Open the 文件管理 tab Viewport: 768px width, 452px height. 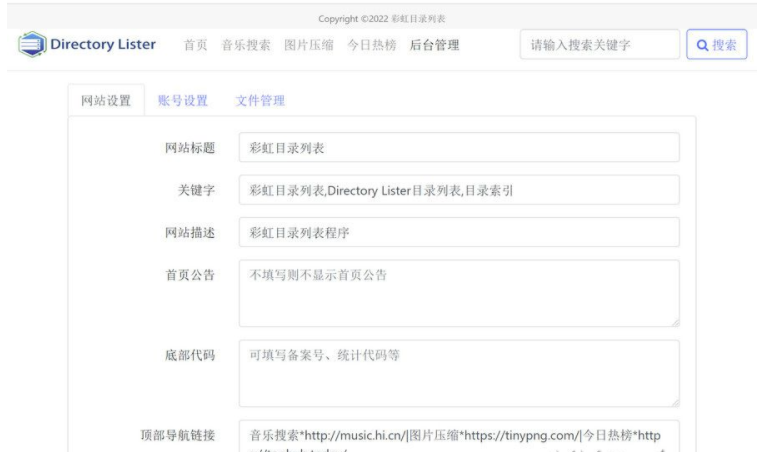(x=260, y=100)
